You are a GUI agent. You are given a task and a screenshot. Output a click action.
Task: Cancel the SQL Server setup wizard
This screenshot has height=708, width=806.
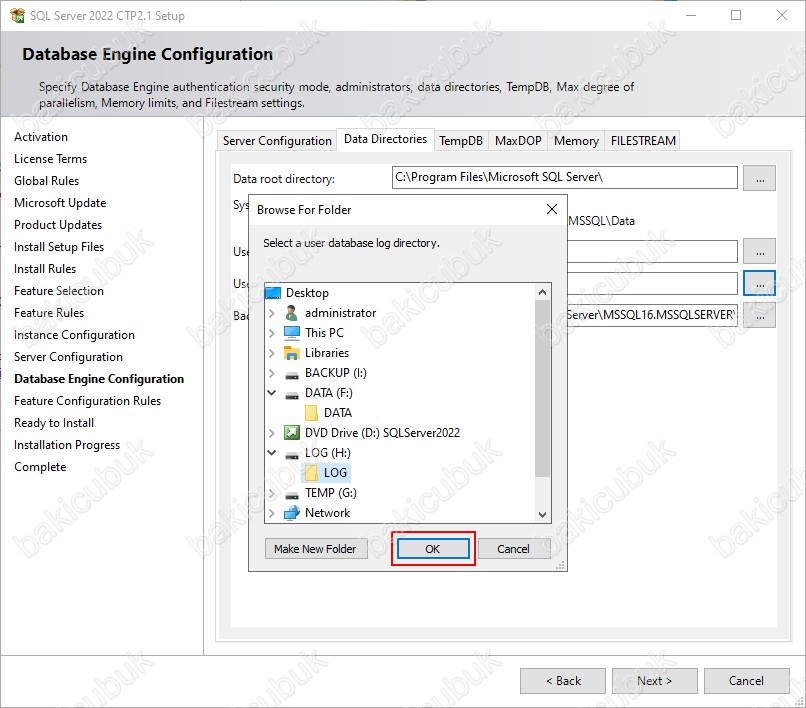point(746,681)
